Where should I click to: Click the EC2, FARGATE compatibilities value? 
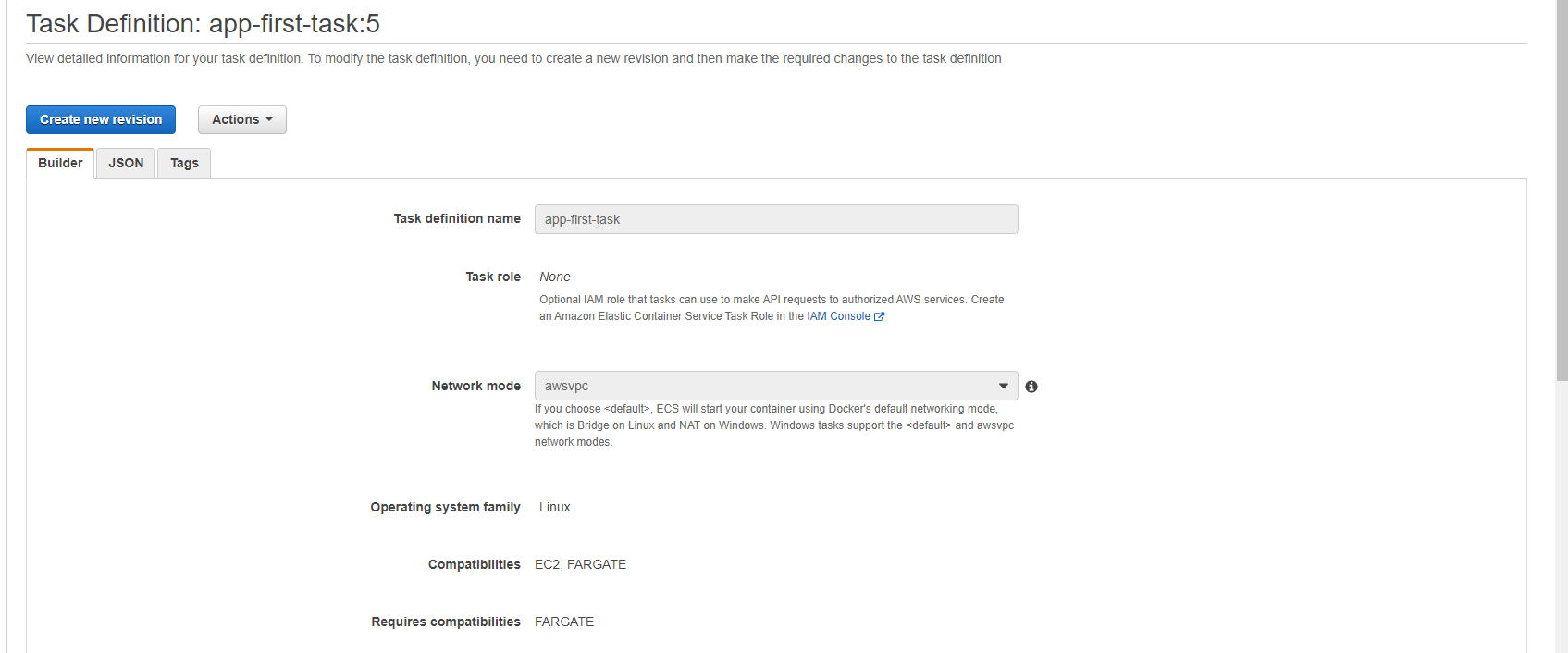[580, 564]
